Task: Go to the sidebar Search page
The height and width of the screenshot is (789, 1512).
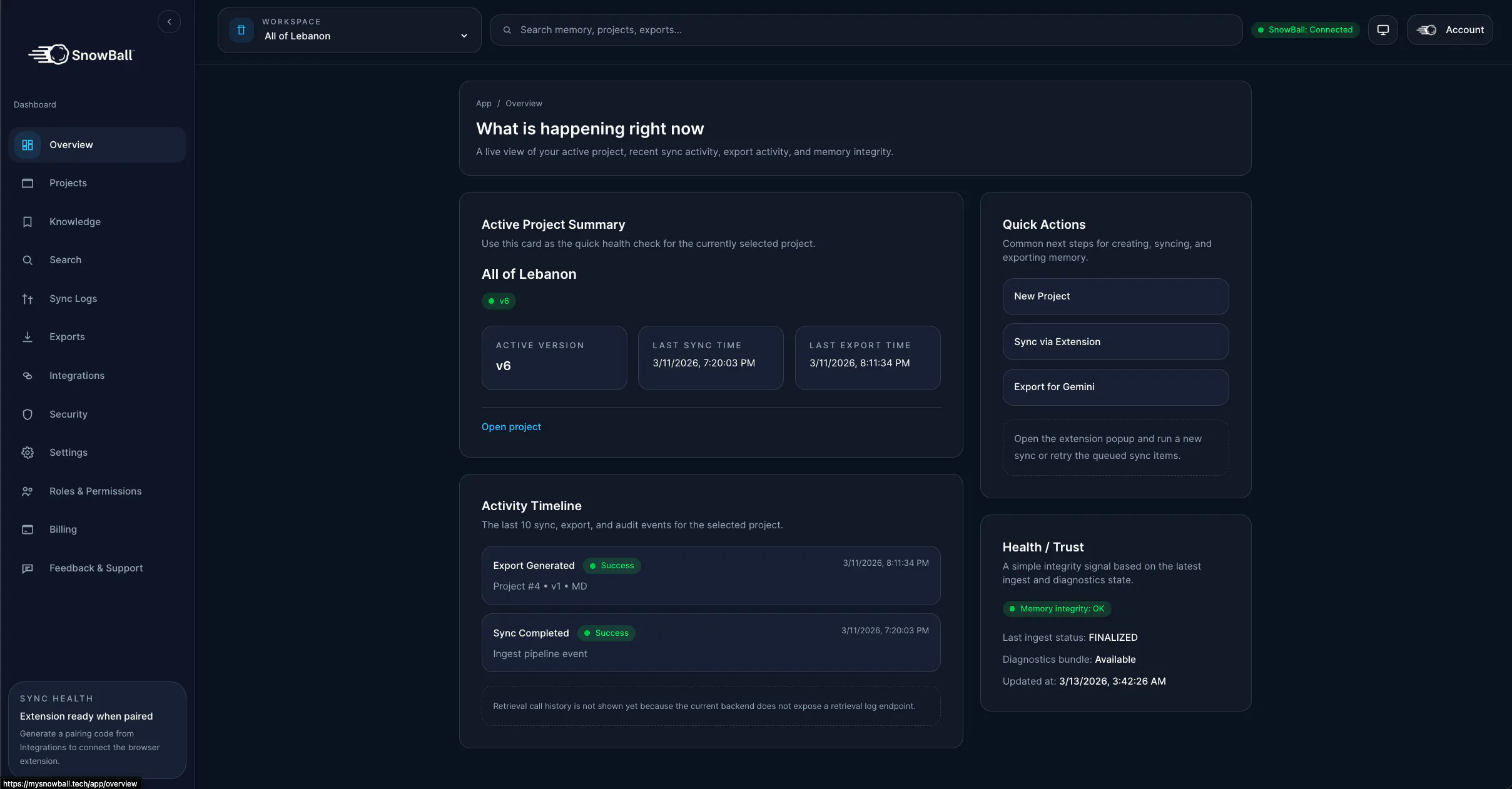Action: click(x=97, y=260)
